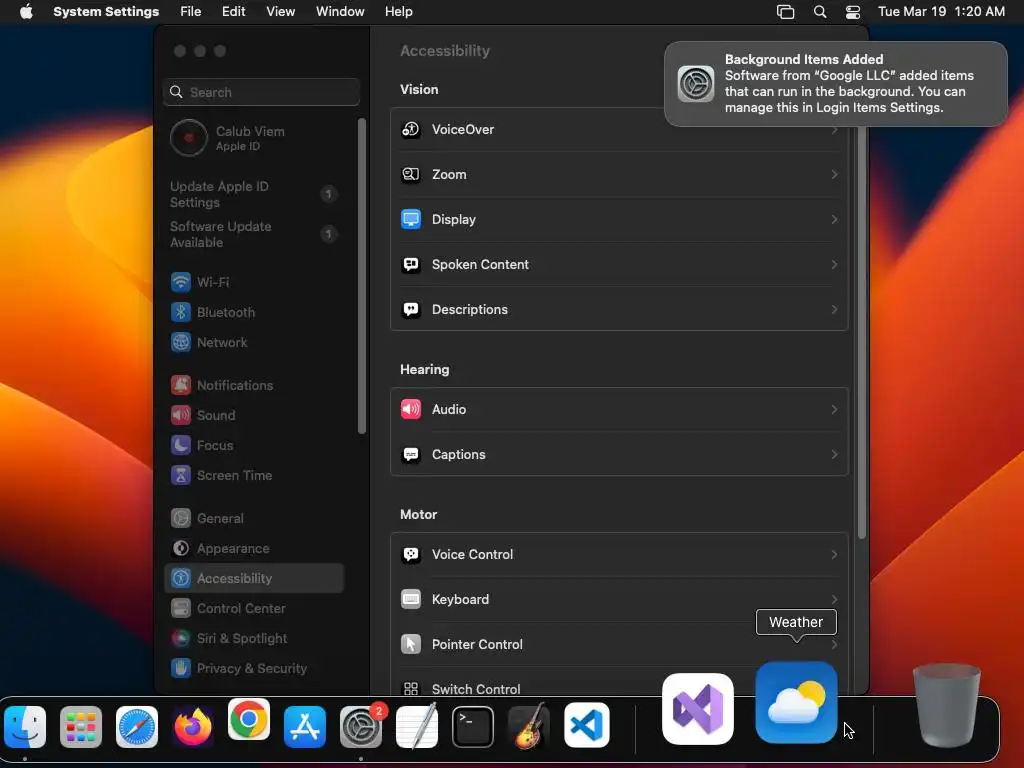Open Screen Time settings in sidebar
Viewport: 1024px width, 768px height.
click(253, 475)
